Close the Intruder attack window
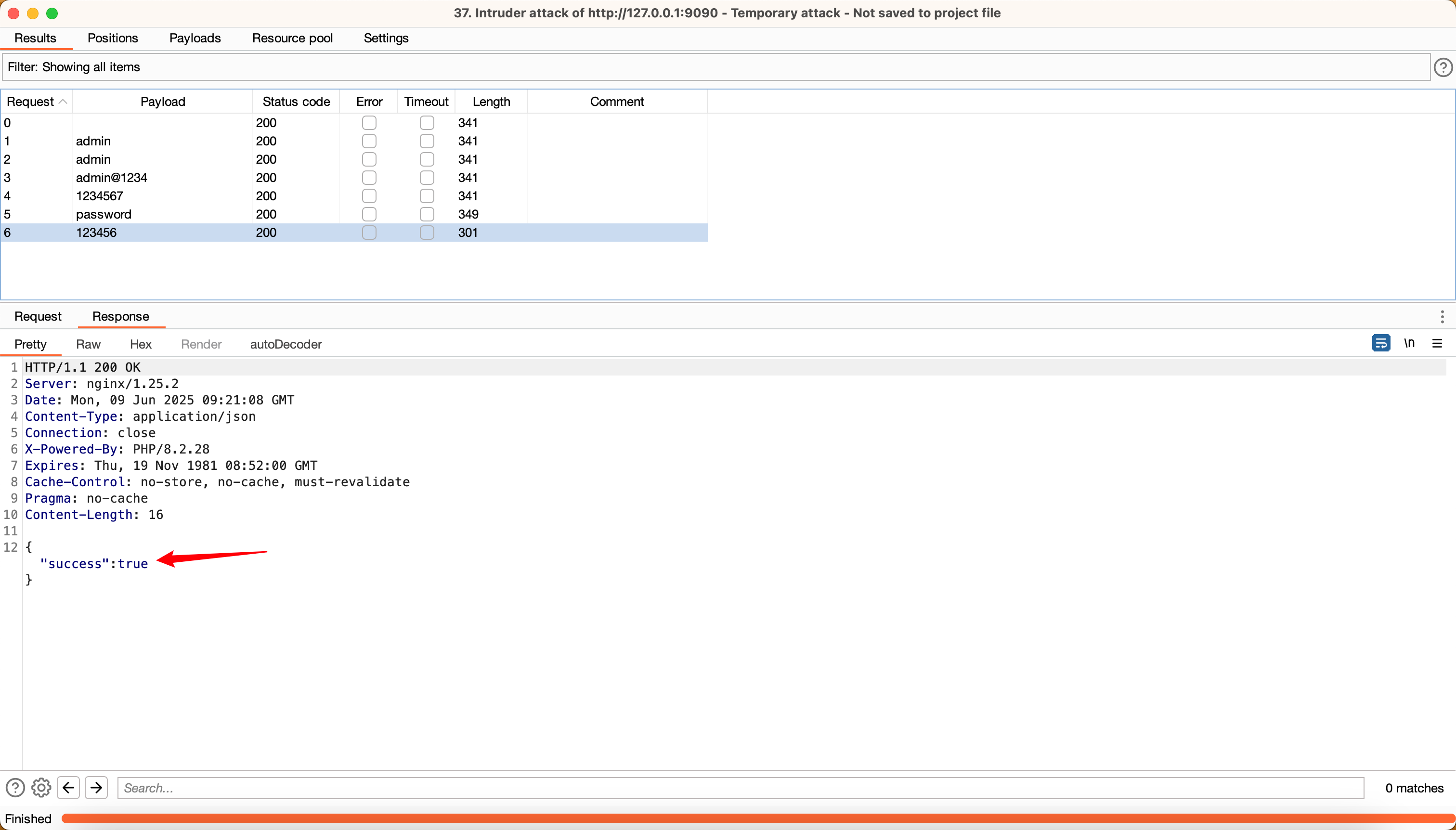 13,13
